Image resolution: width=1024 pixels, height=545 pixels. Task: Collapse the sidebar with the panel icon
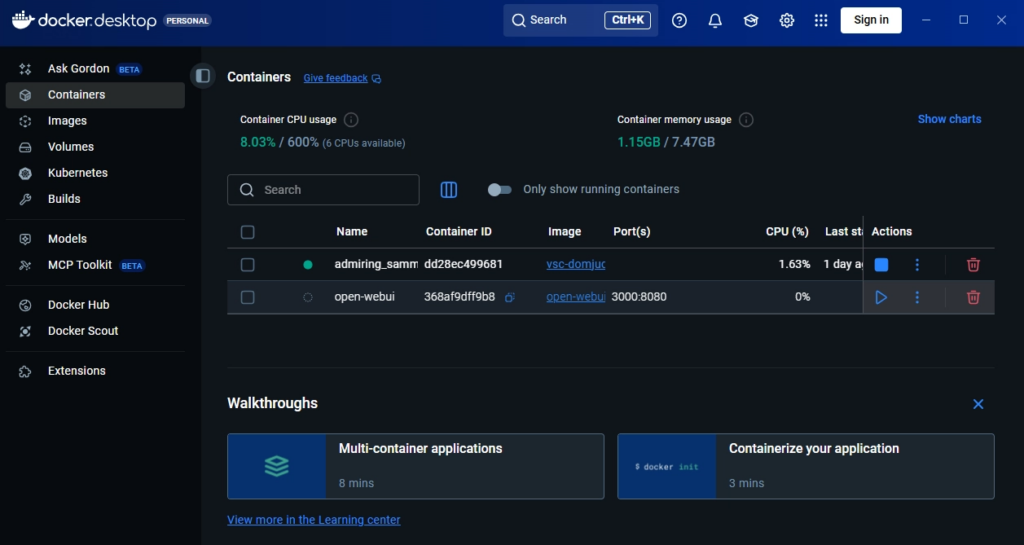(203, 76)
